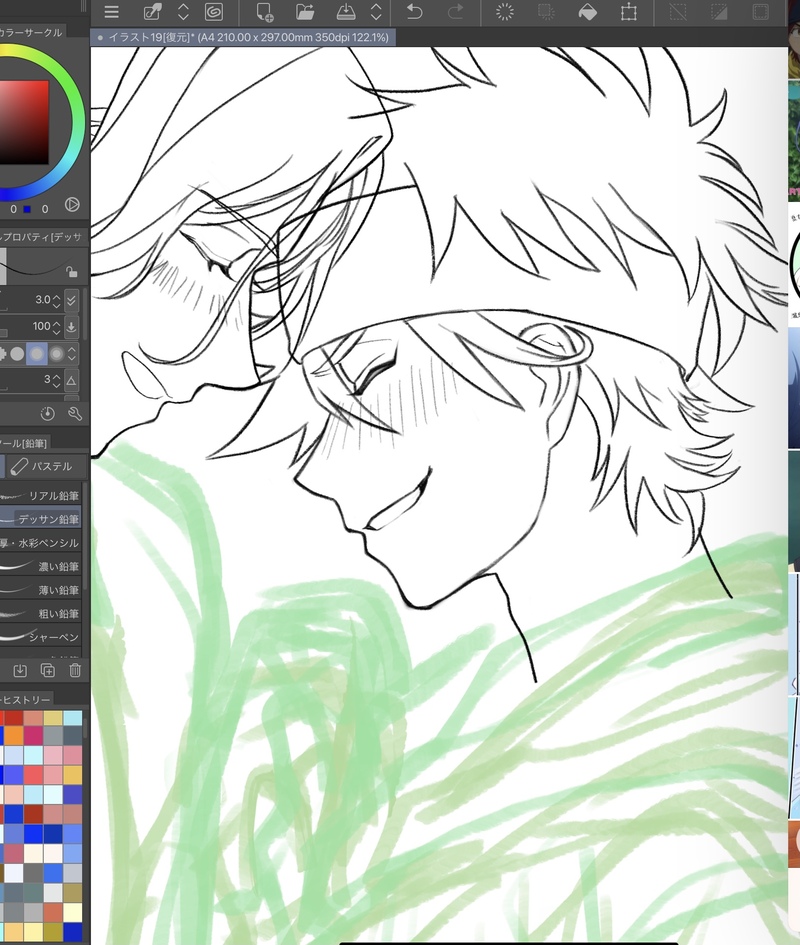Click the clear outside selection icon
This screenshot has height=945, width=800.
pyautogui.click(x=546, y=12)
